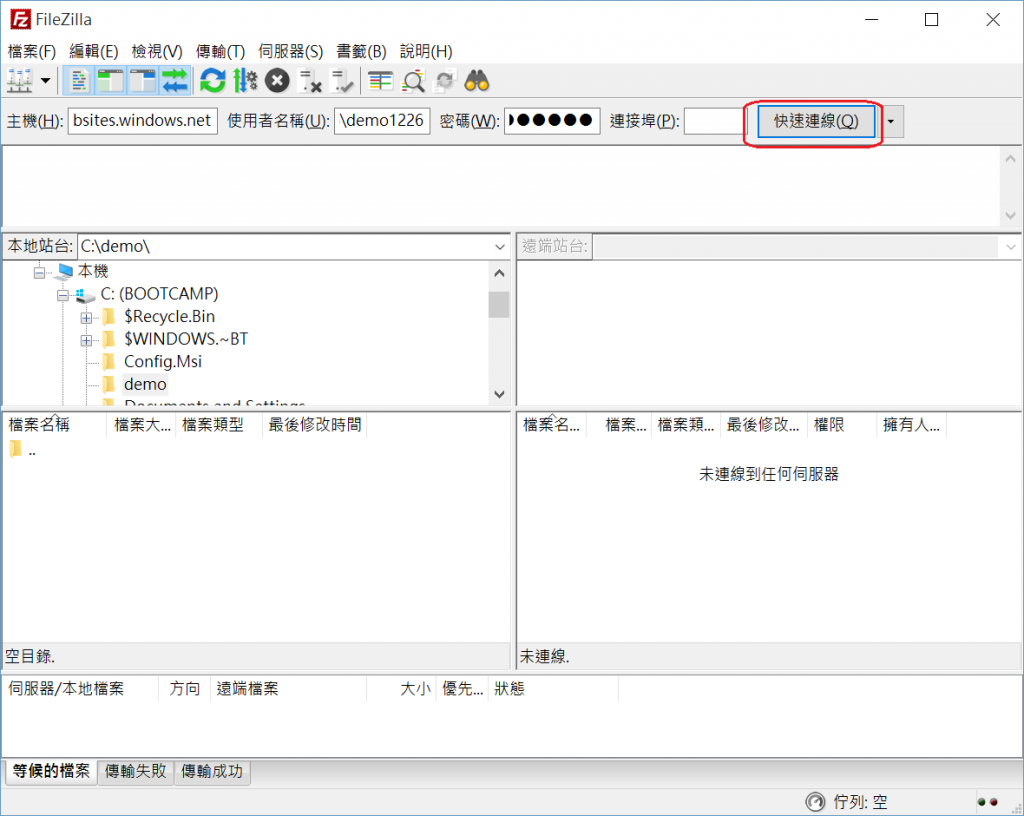Sort local files by 檔案類型 column
The image size is (1024, 816).
(218, 425)
